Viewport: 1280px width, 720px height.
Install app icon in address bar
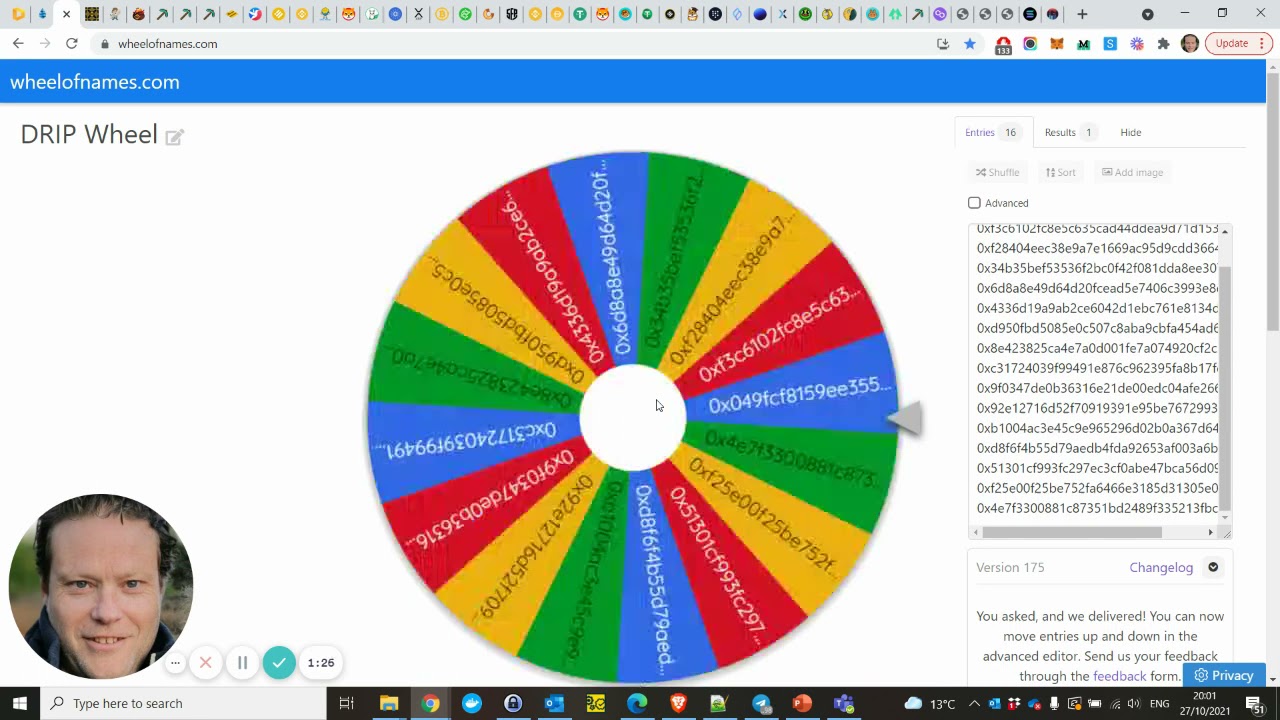pos(943,43)
